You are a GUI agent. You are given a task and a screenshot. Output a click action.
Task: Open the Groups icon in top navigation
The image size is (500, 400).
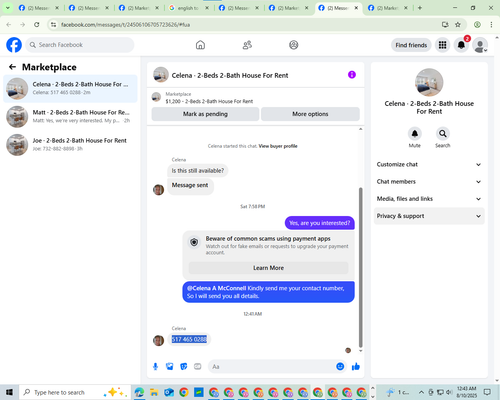pos(294,45)
